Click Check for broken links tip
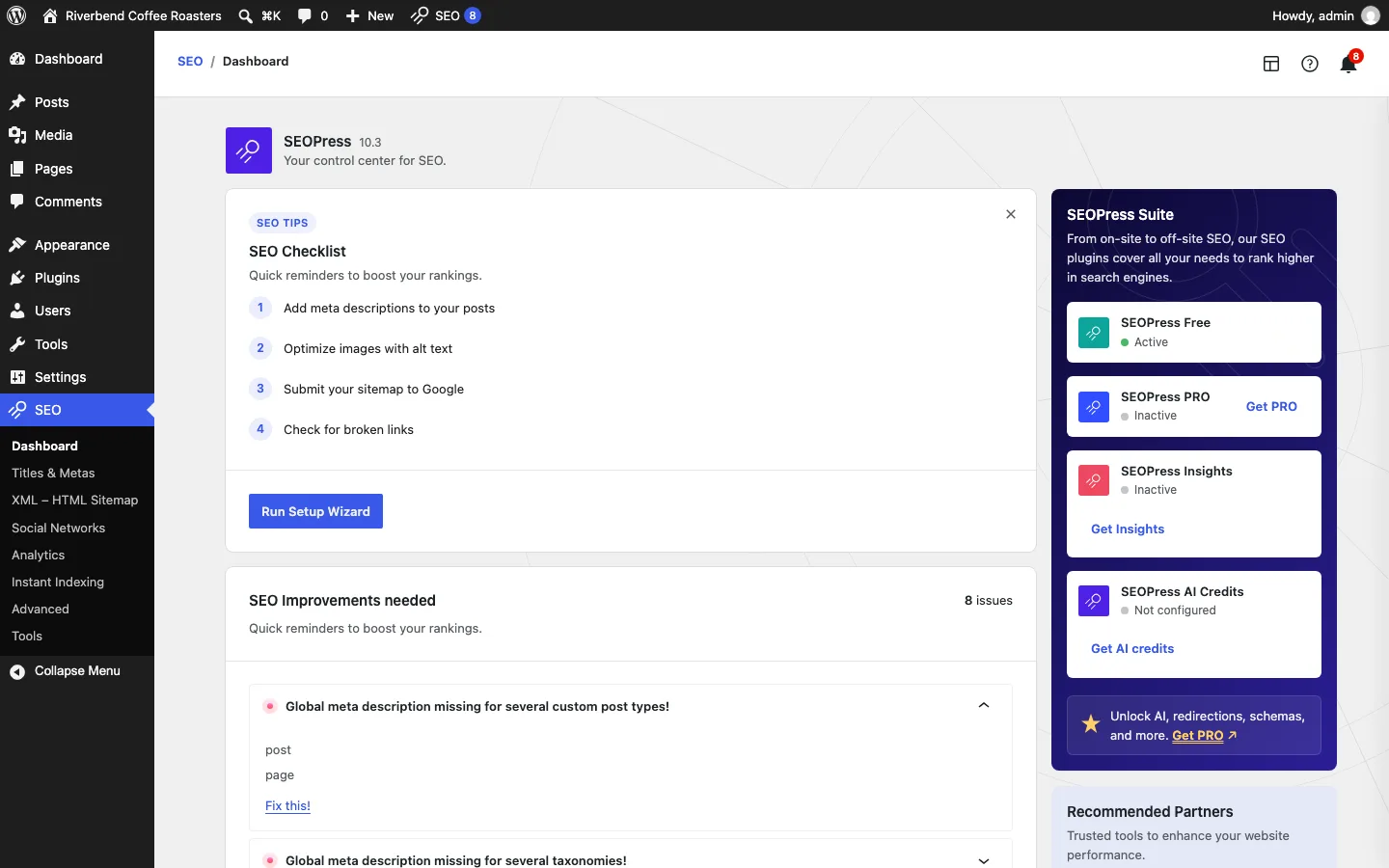The height and width of the screenshot is (868, 1389). click(348, 430)
